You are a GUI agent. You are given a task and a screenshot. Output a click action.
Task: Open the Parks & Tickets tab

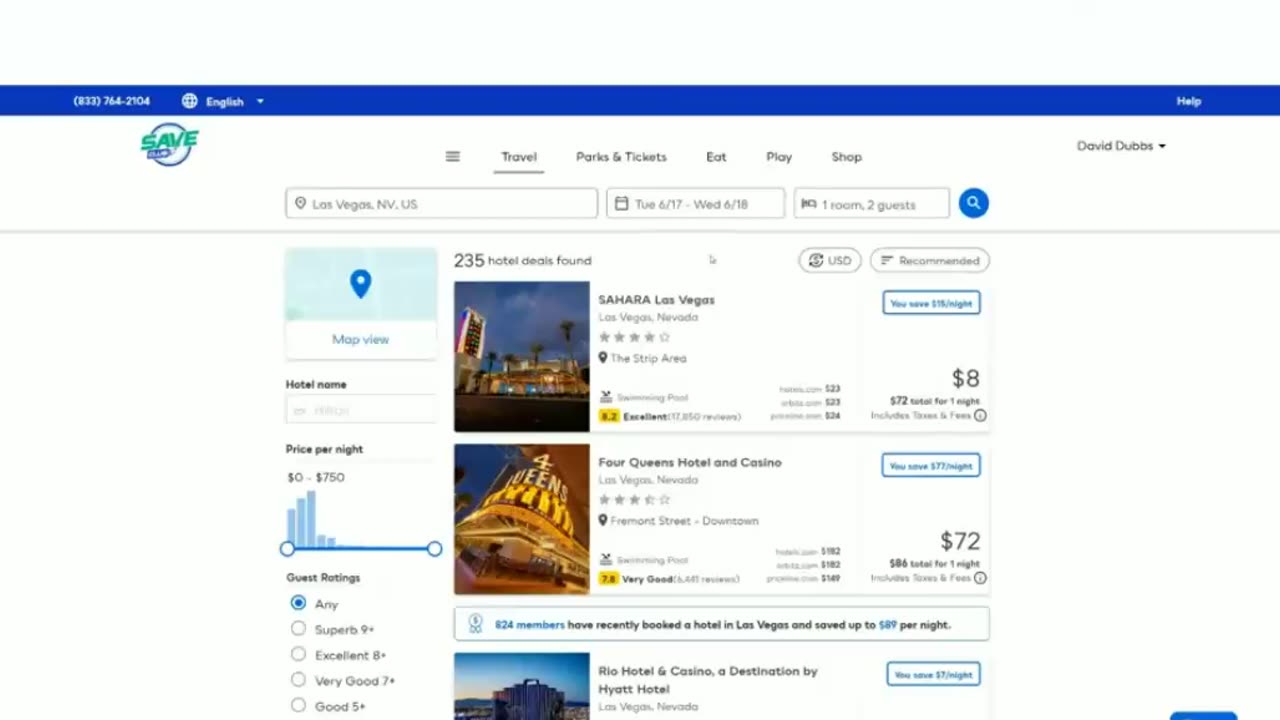[x=621, y=157]
